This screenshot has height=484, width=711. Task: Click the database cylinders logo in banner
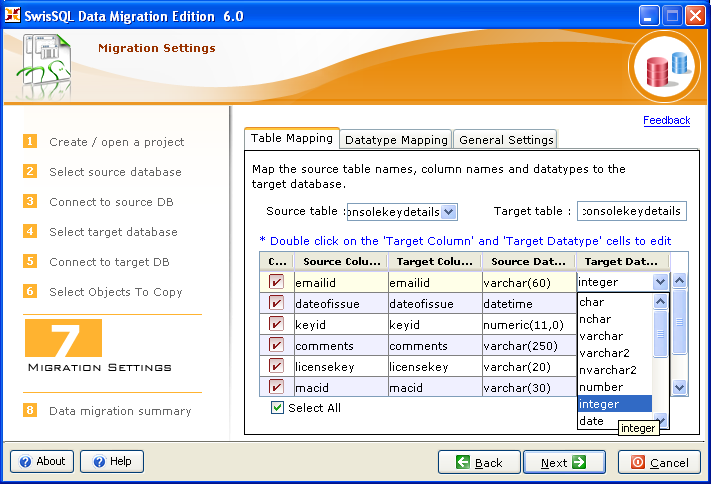pos(665,67)
